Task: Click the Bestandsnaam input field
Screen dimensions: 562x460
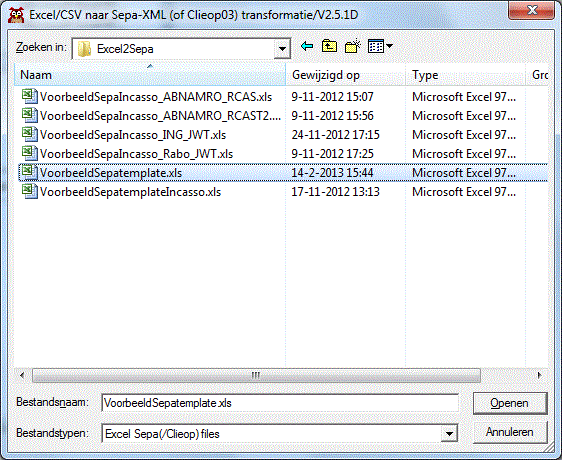Action: [280, 403]
